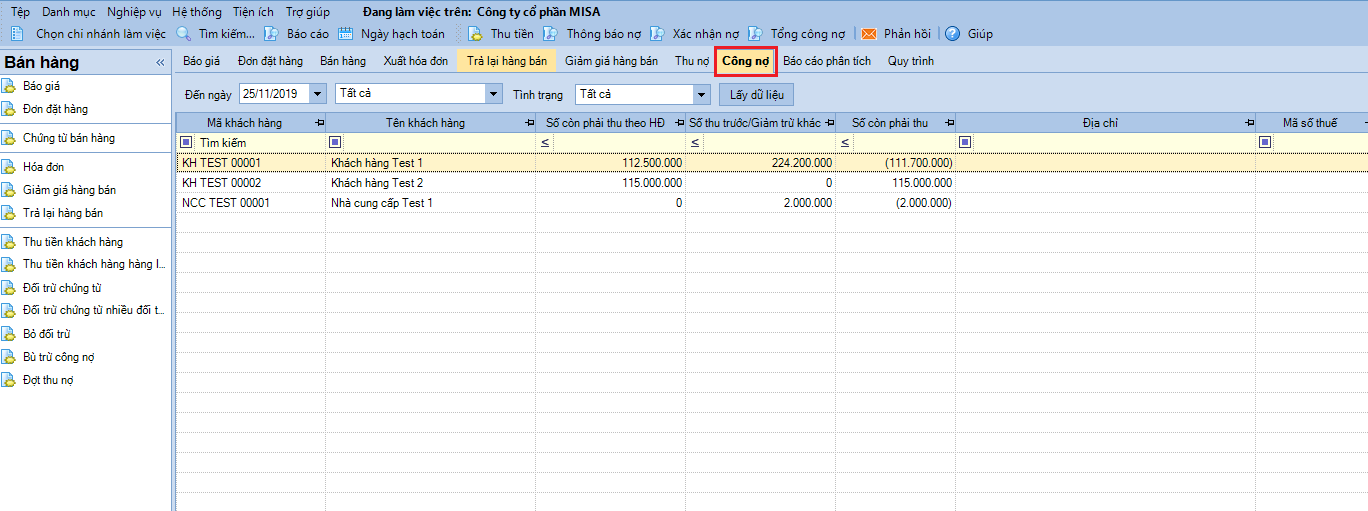Click the Thông báo nợ toolbar icon
Viewport: 1368px width, 511px height.
coord(550,34)
